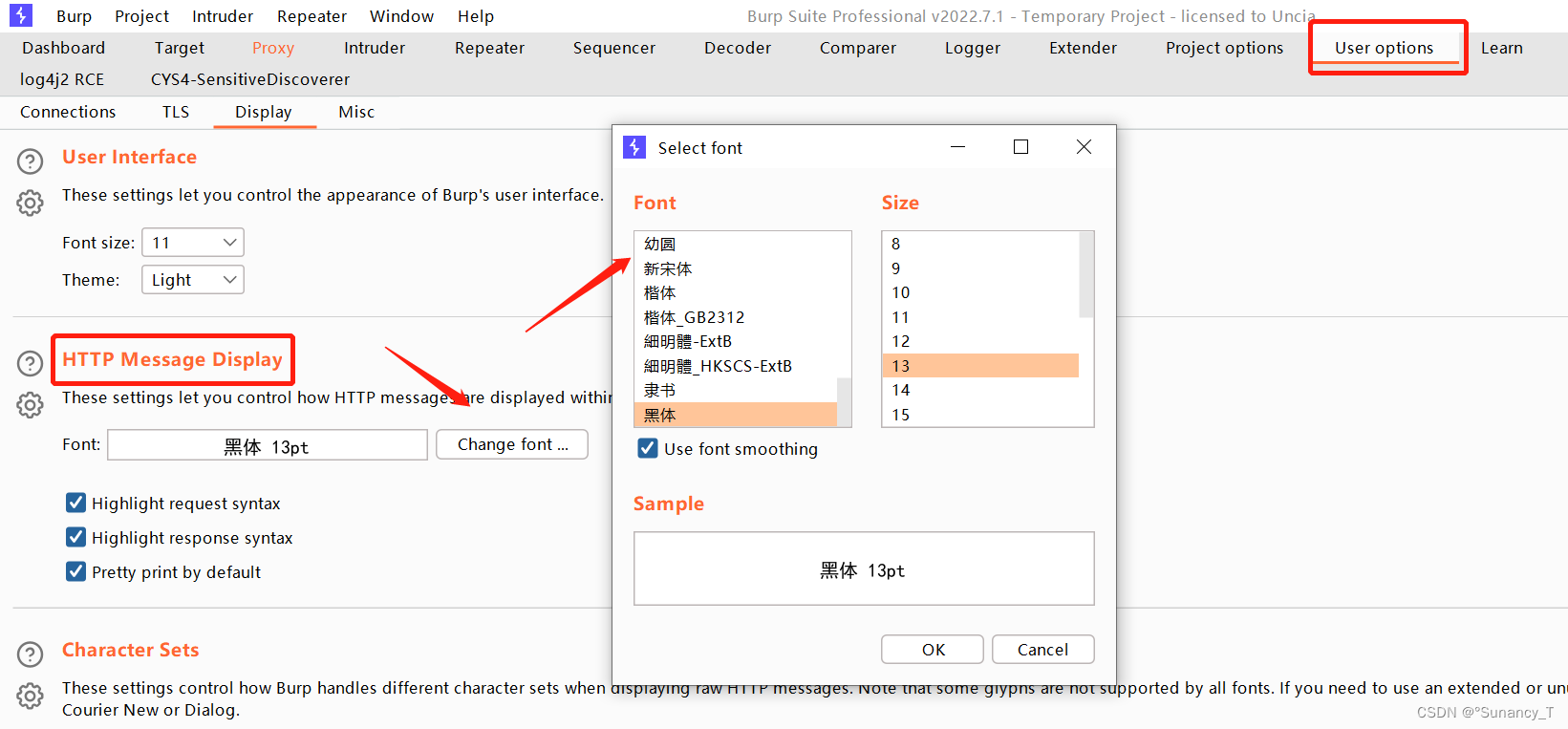Switch to the Decoder tab

click(x=738, y=48)
